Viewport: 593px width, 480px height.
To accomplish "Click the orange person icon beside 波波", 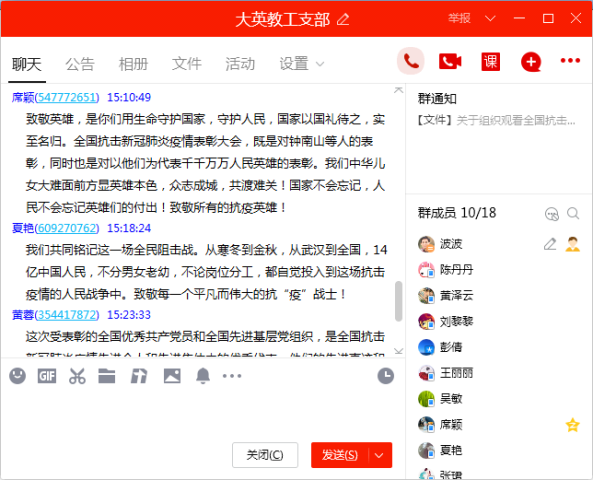I will pos(573,244).
